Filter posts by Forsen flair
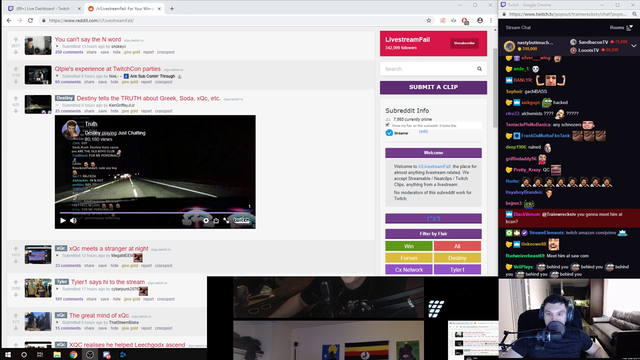The height and width of the screenshot is (360, 640). point(409,258)
